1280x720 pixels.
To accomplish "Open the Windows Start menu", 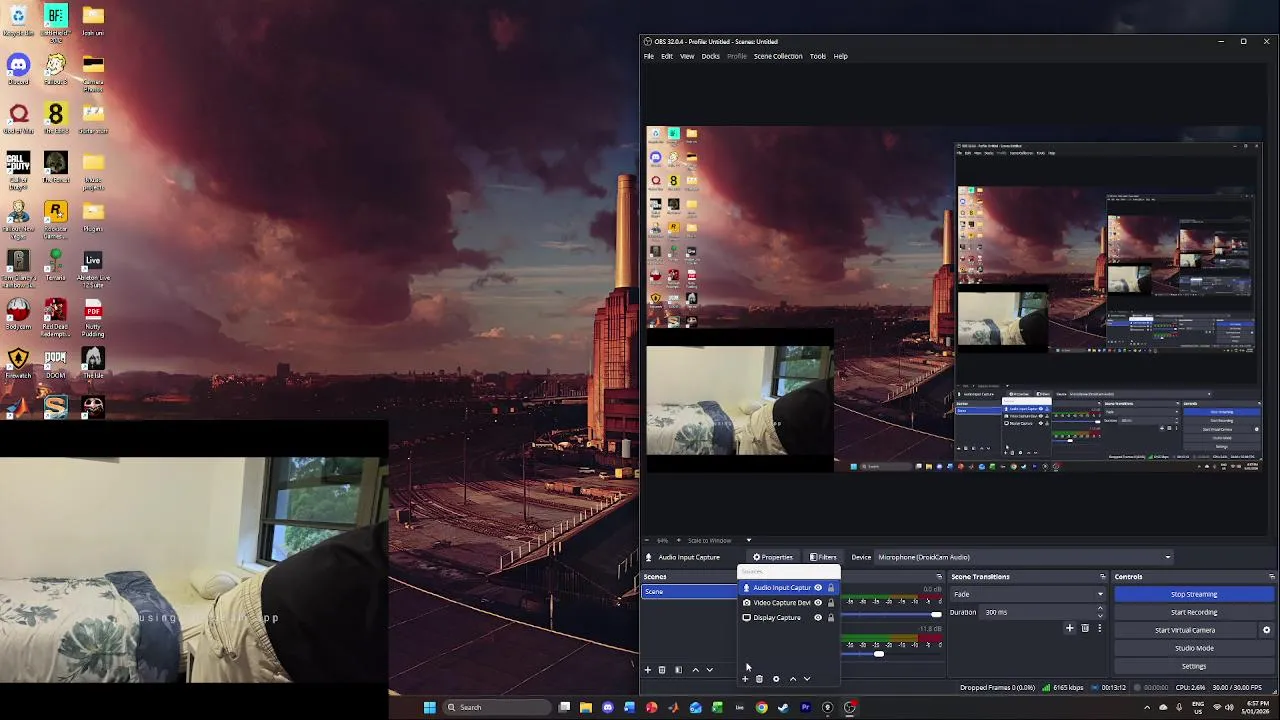I will (430, 707).
